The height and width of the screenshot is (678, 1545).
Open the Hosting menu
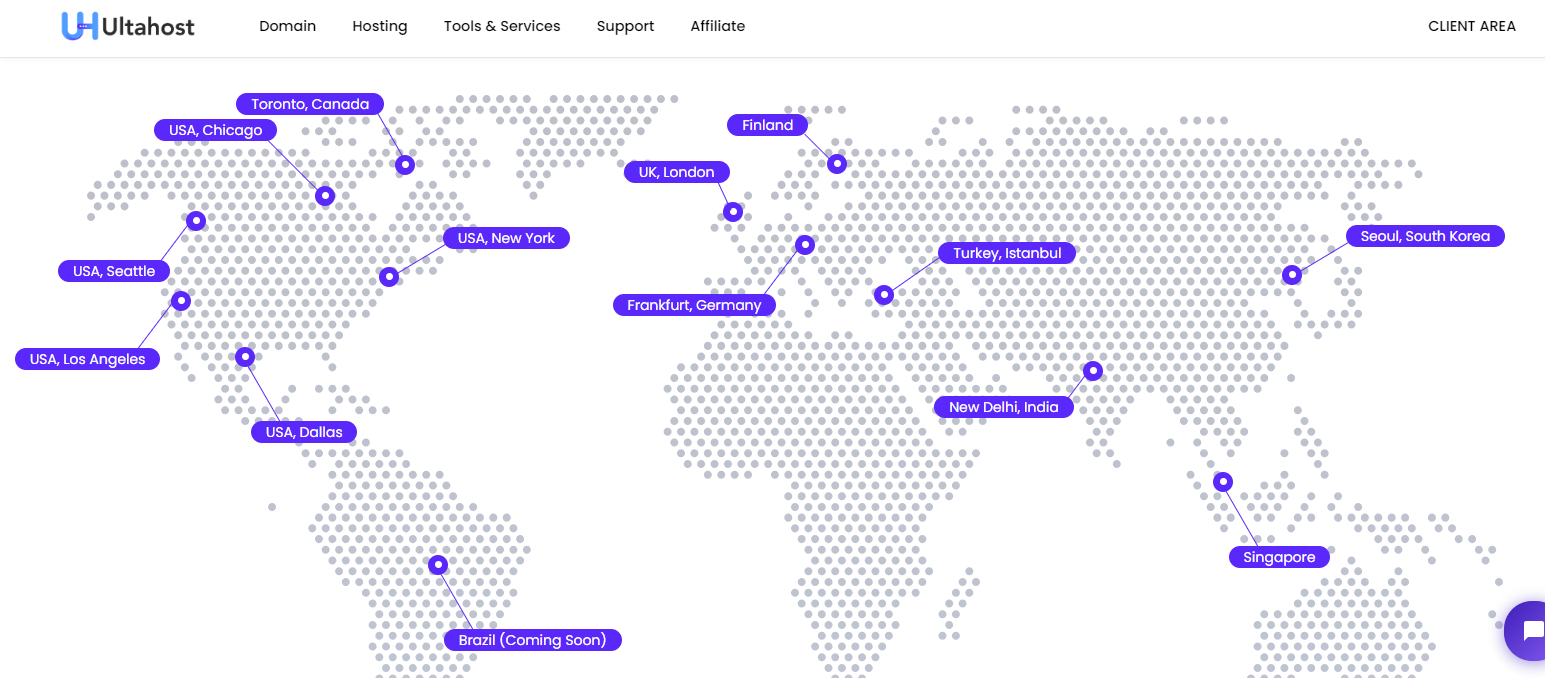point(380,26)
